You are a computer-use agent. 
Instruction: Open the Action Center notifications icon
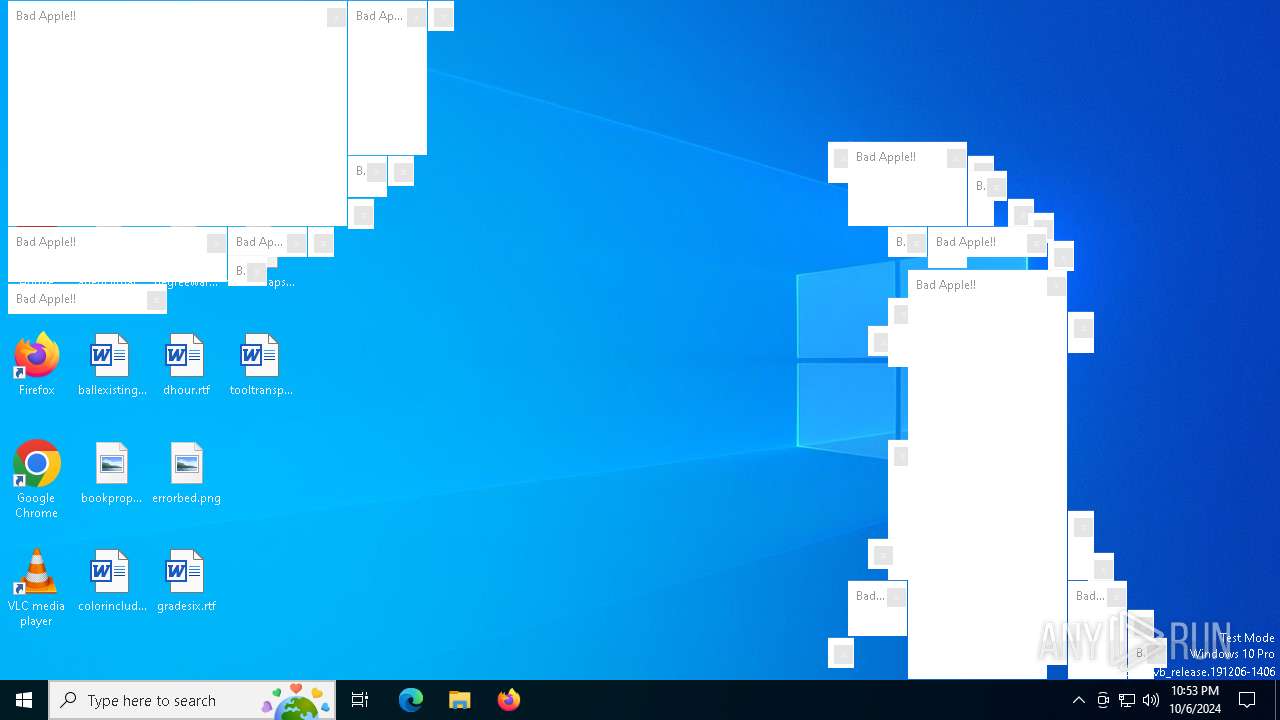(x=1247, y=700)
